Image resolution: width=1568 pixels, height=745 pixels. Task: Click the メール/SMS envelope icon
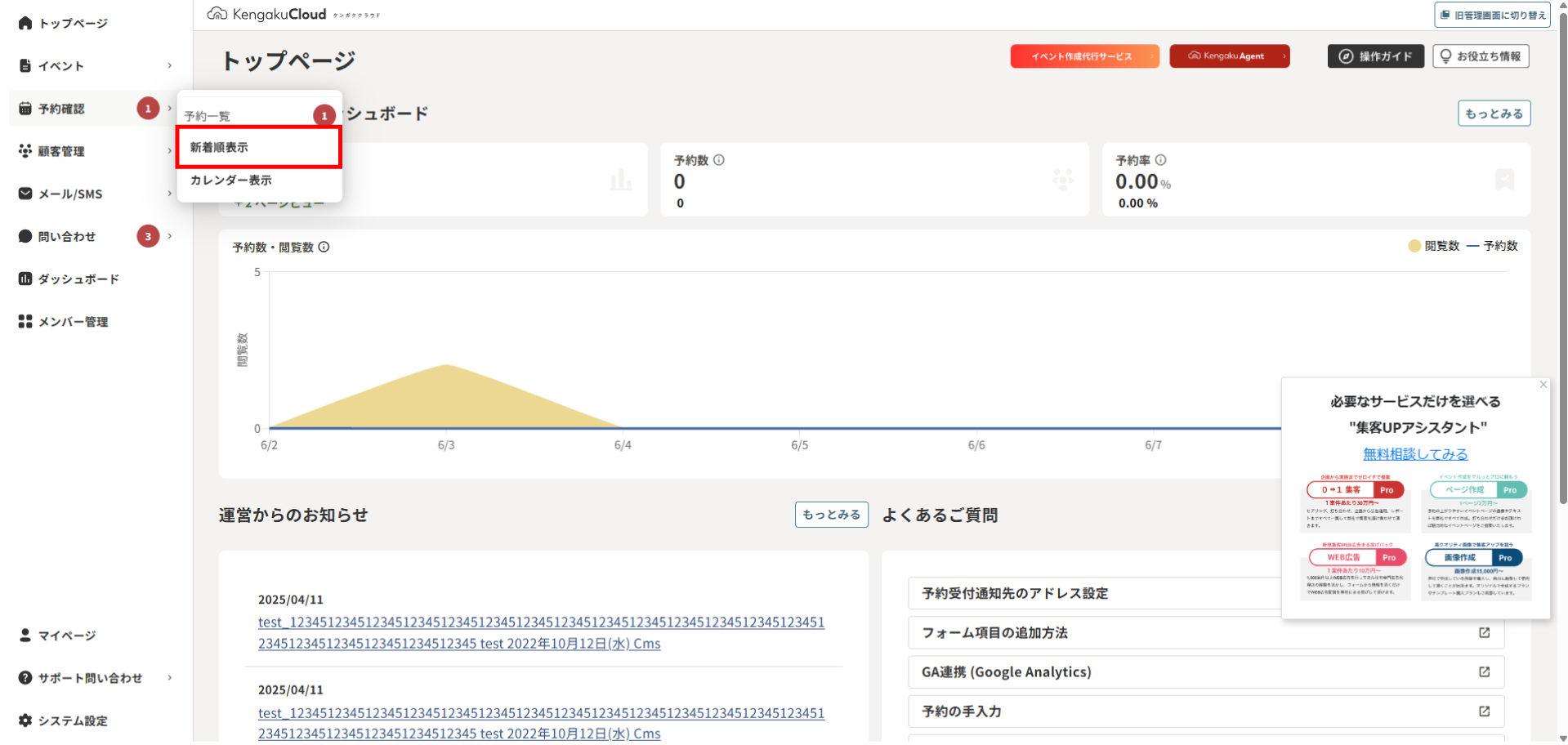pos(25,194)
